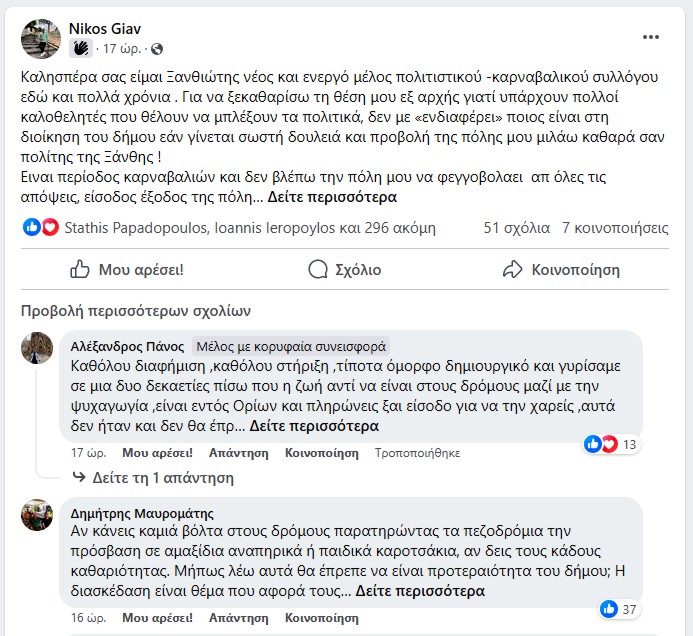The image size is (693, 636).
Task: Click the waving hand badge icon
Action: pyautogui.click(x=81, y=49)
